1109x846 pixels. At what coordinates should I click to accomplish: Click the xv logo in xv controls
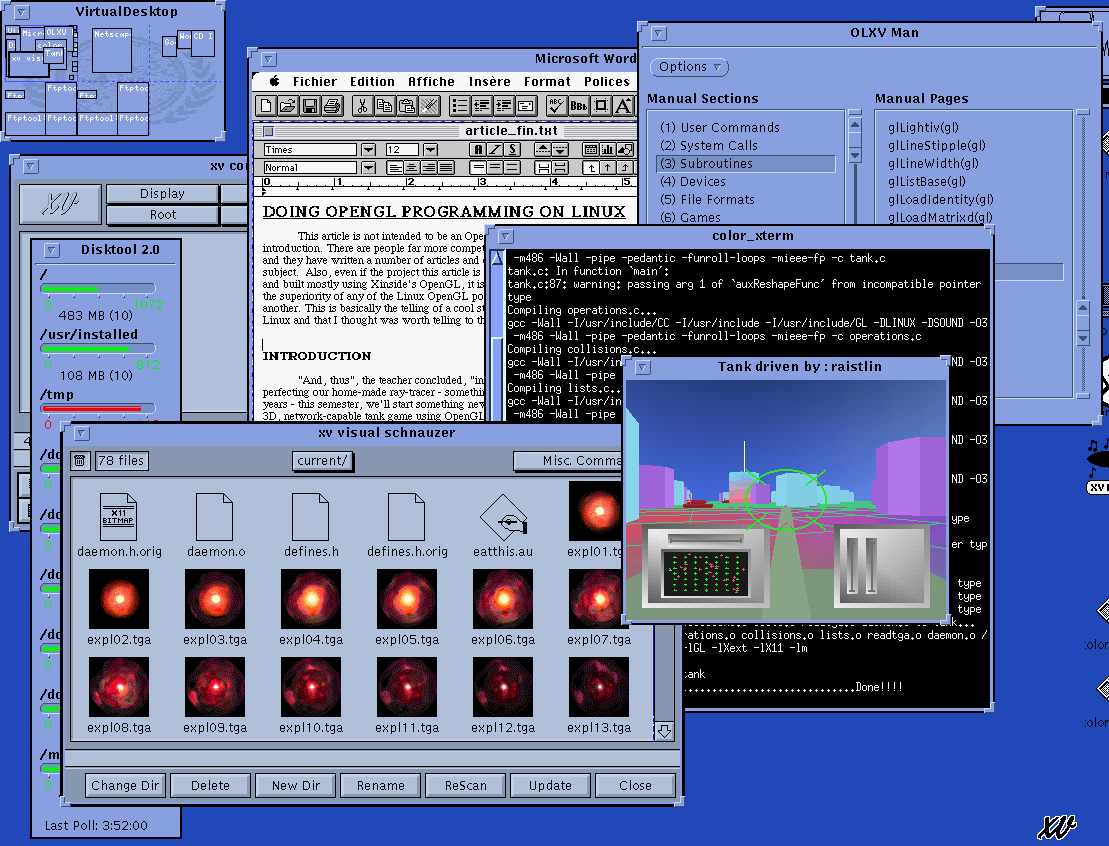(61, 204)
